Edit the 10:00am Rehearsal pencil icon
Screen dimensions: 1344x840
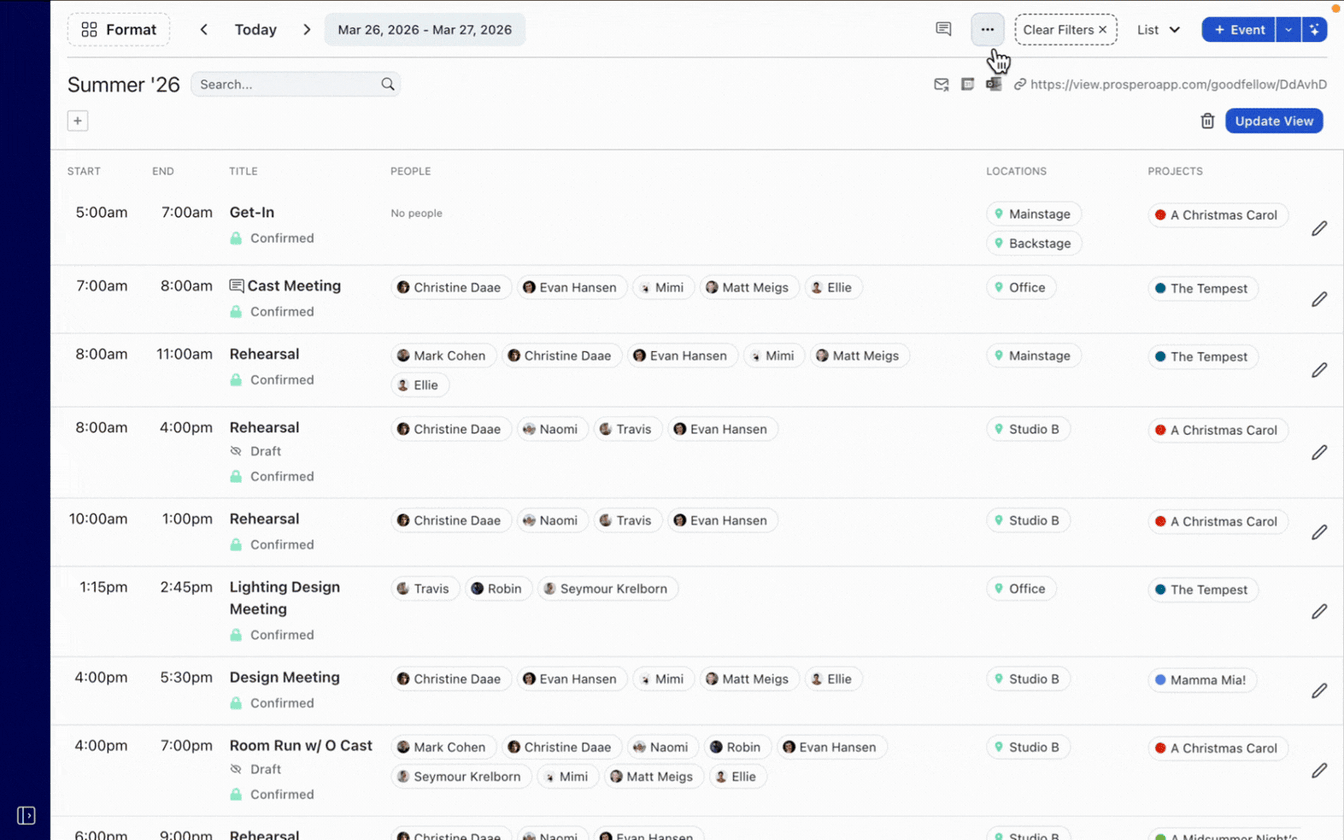[x=1319, y=532]
